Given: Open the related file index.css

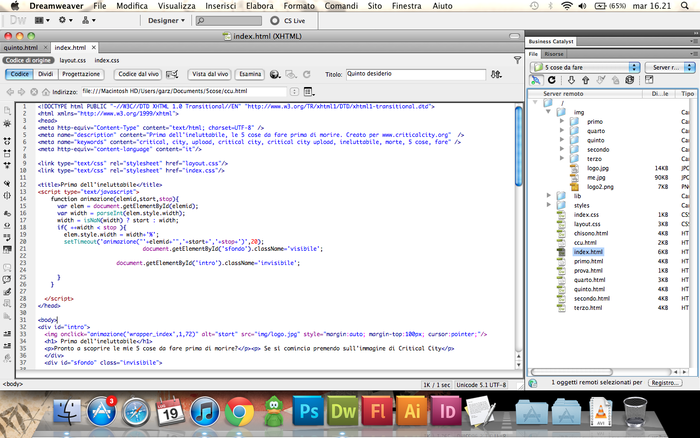Looking at the screenshot, I should pos(107,60).
